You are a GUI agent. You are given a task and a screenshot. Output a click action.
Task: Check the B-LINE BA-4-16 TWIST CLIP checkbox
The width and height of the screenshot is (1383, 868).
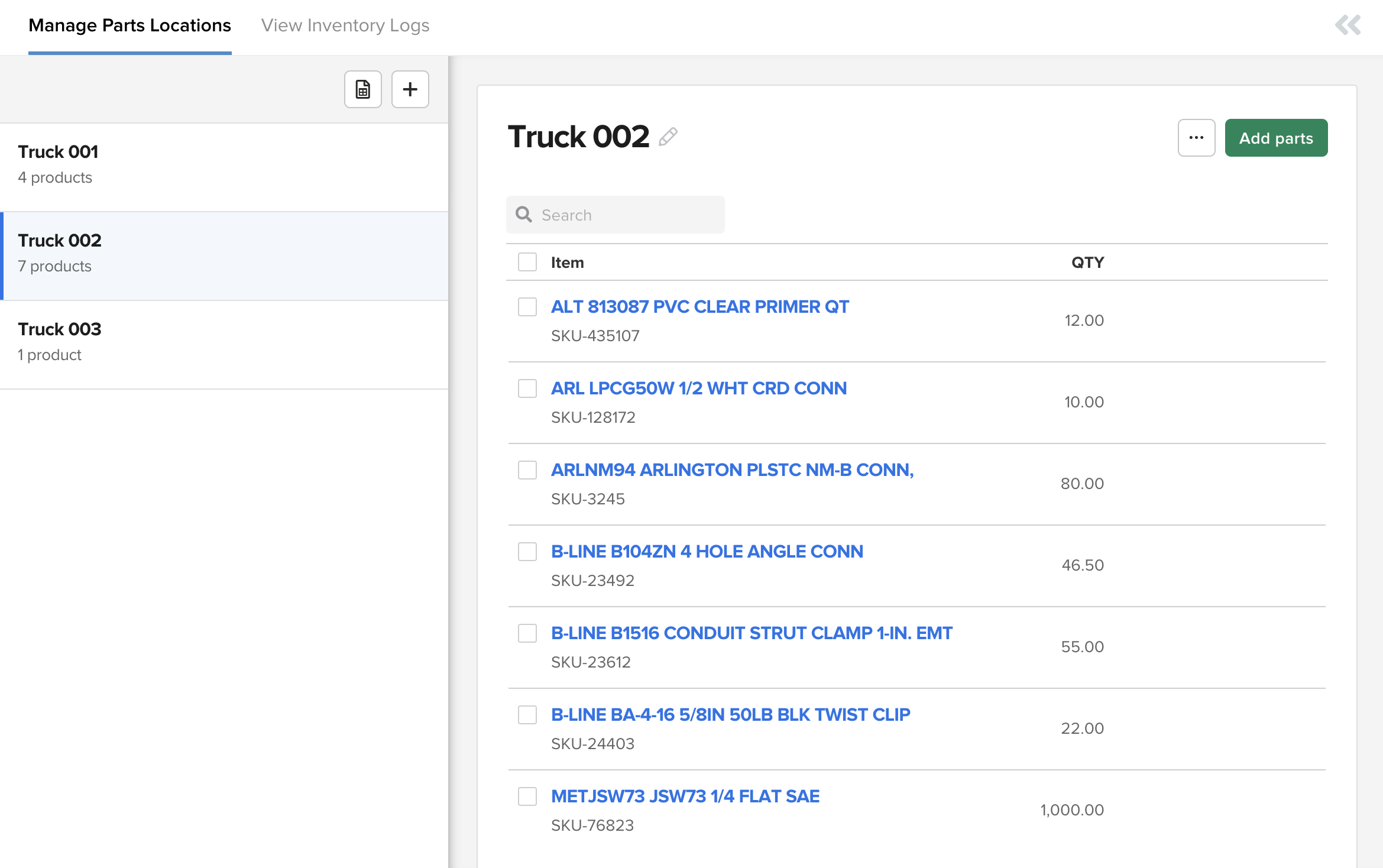pos(527,715)
